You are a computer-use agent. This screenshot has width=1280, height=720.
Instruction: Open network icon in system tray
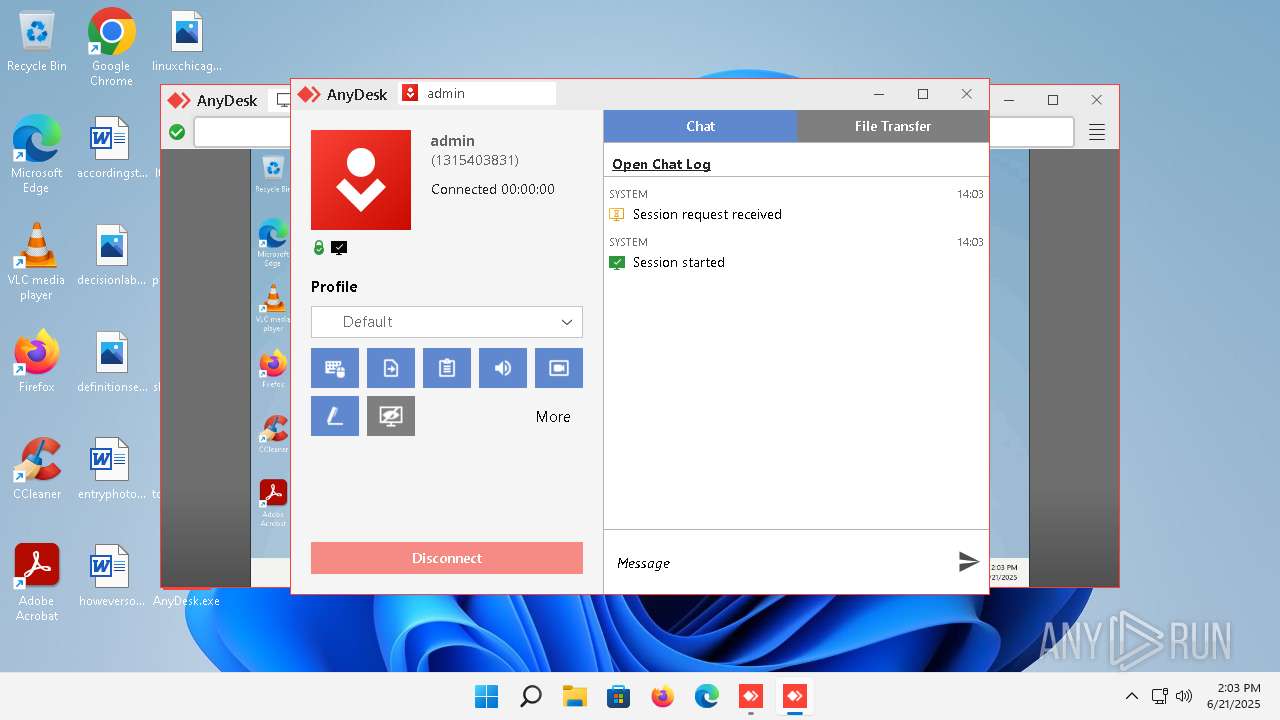point(1160,696)
